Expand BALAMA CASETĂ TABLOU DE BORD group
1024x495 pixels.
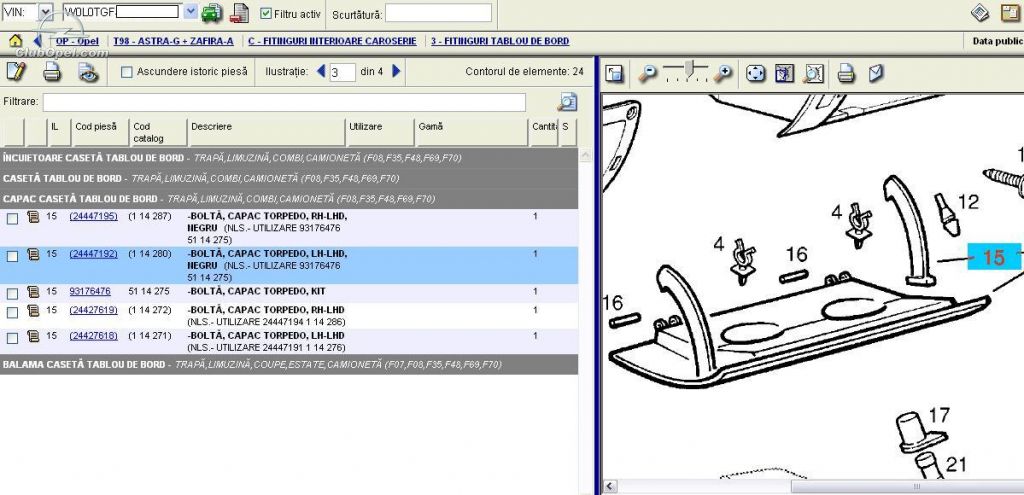(x=289, y=364)
